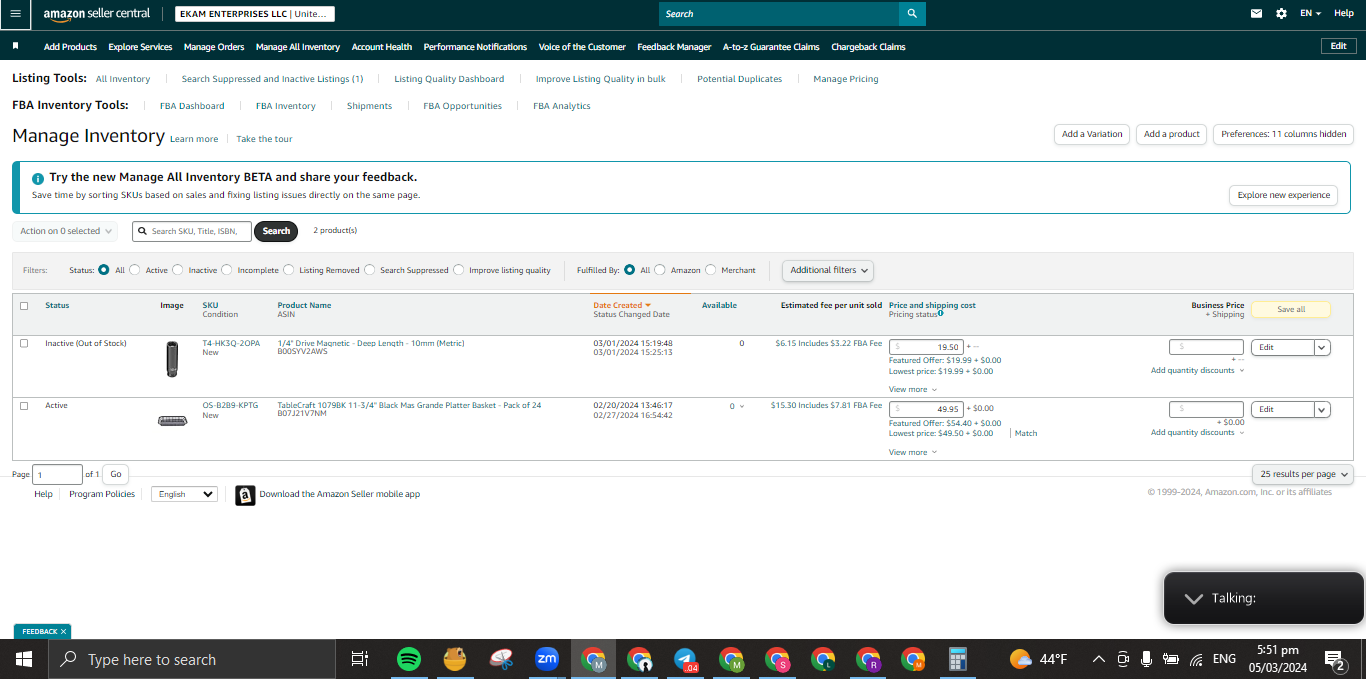Tick the select-all checkbox in table header
Viewport: 1366px width, 679px height.
(x=24, y=306)
